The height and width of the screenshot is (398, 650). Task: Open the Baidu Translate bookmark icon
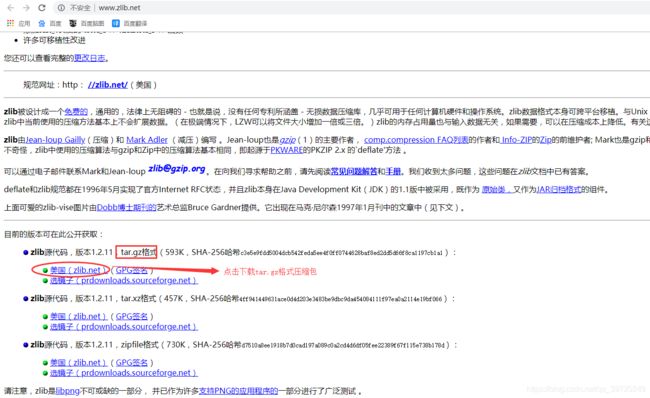click(116, 23)
